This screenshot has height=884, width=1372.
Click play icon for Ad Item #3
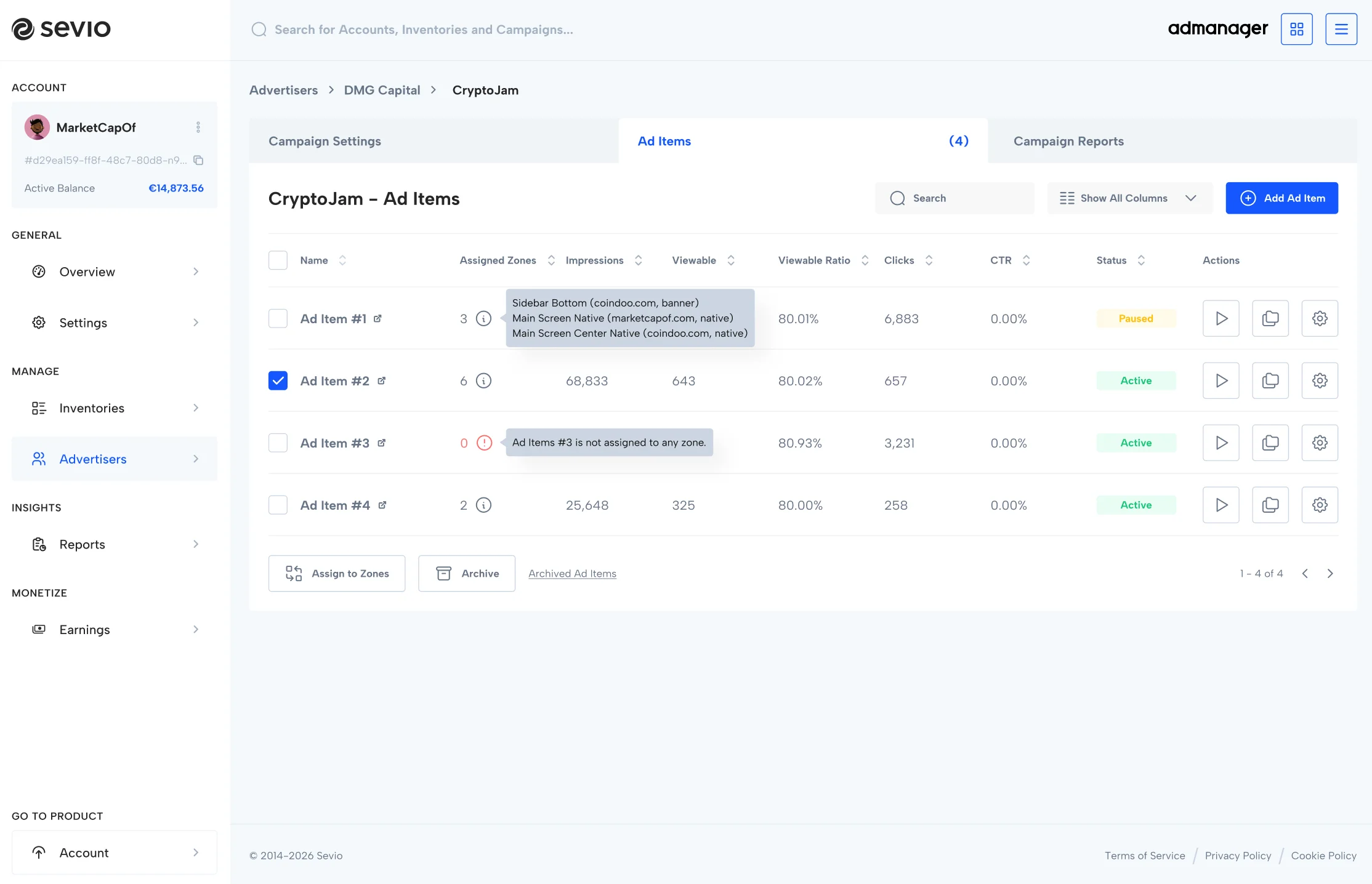pyautogui.click(x=1221, y=443)
